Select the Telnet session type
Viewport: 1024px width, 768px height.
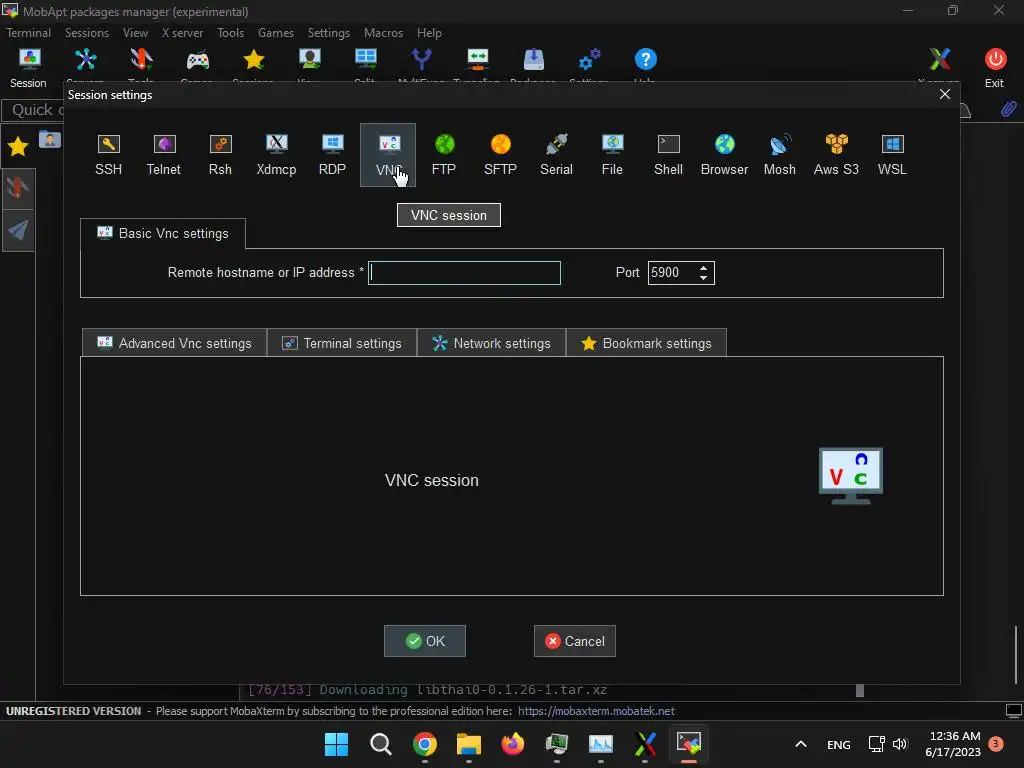pos(163,155)
